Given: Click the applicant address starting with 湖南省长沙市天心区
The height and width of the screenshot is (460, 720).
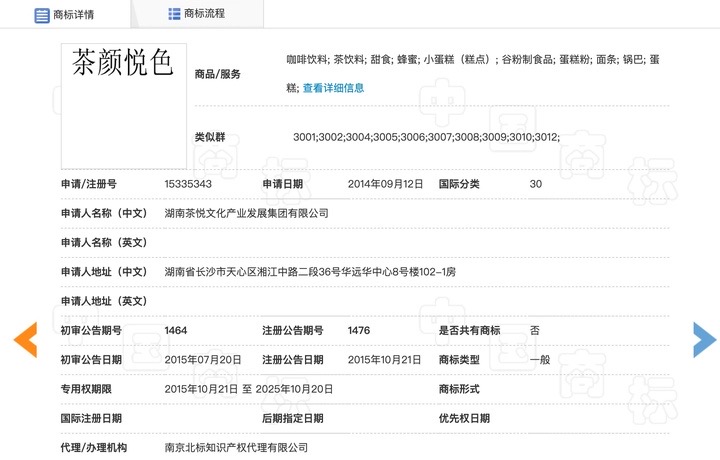Looking at the screenshot, I should 310,272.
